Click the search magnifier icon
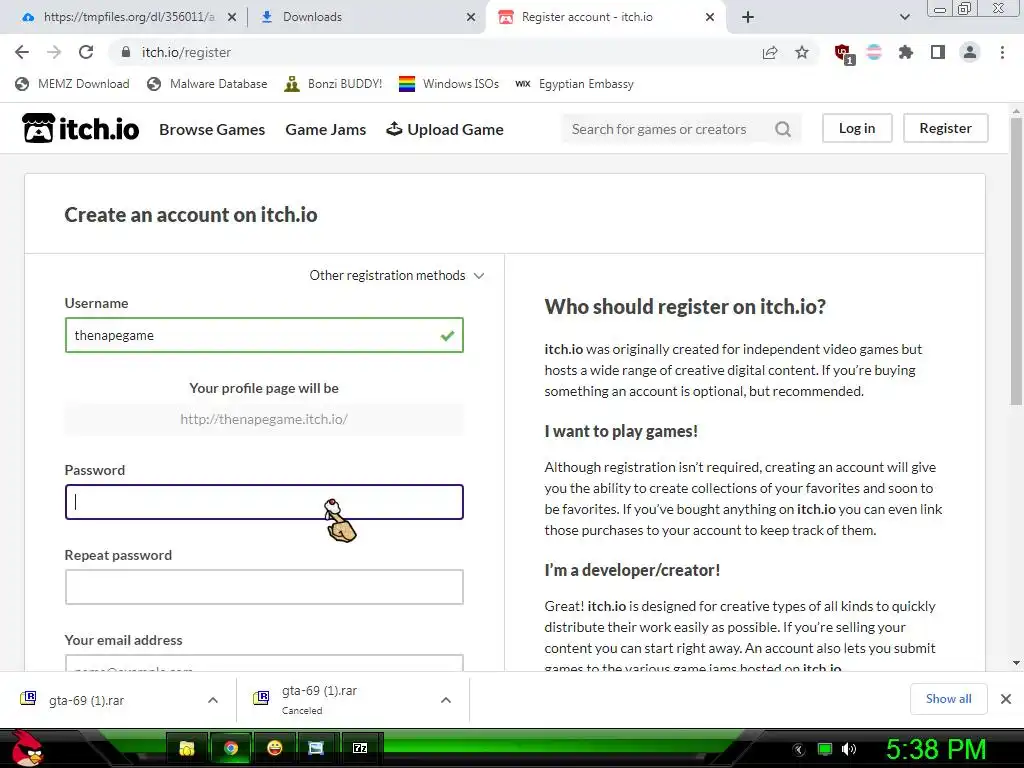 (x=783, y=129)
